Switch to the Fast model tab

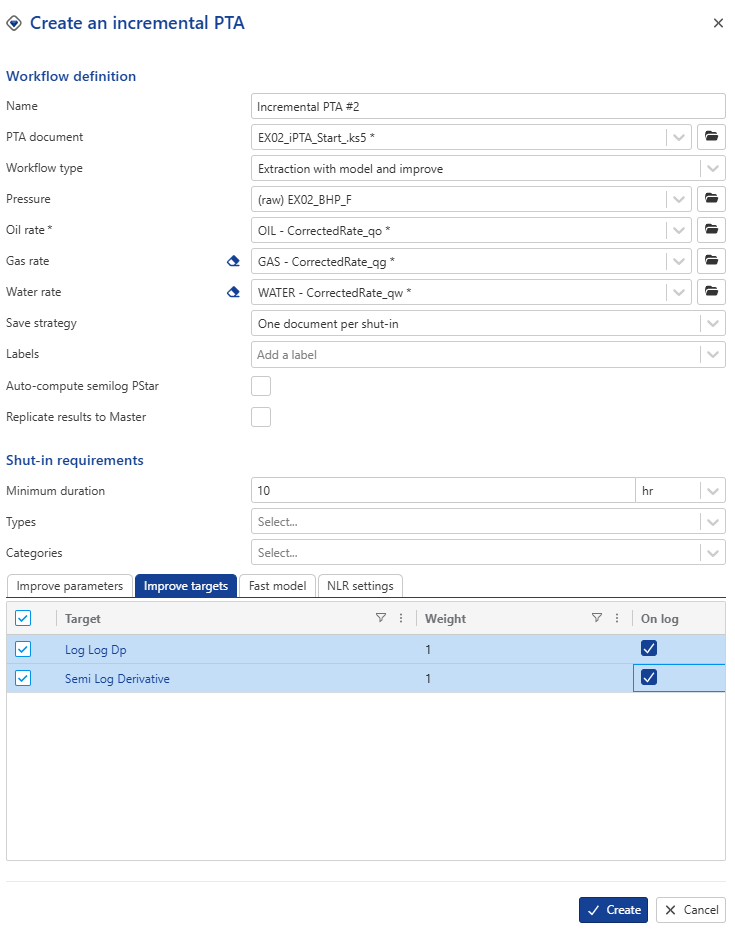278,586
